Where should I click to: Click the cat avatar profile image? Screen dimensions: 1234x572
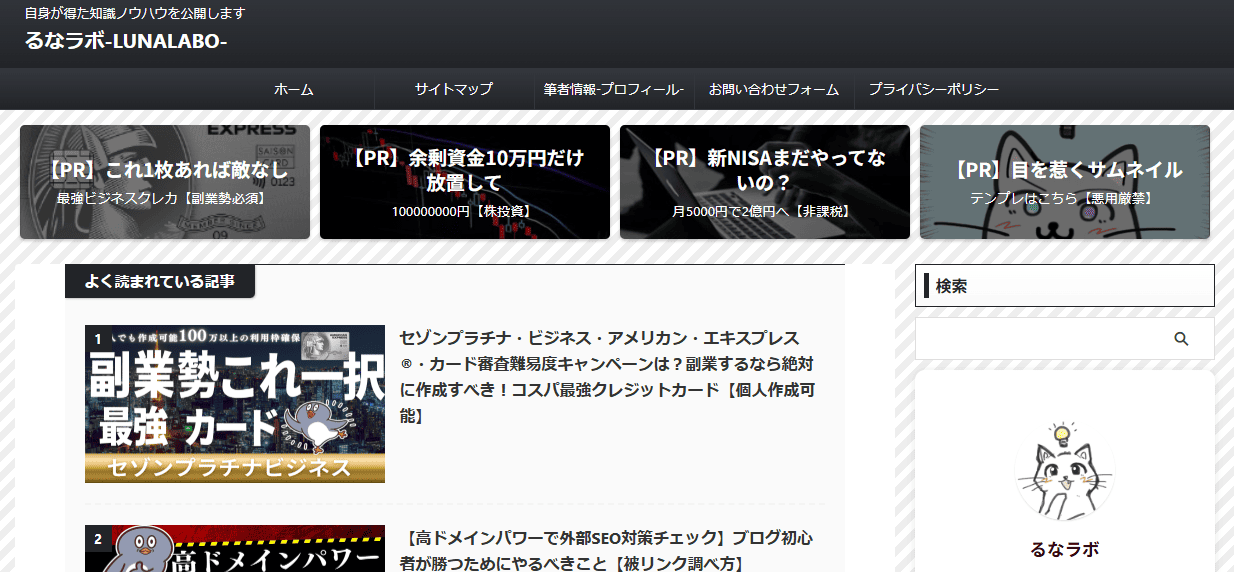point(1064,471)
